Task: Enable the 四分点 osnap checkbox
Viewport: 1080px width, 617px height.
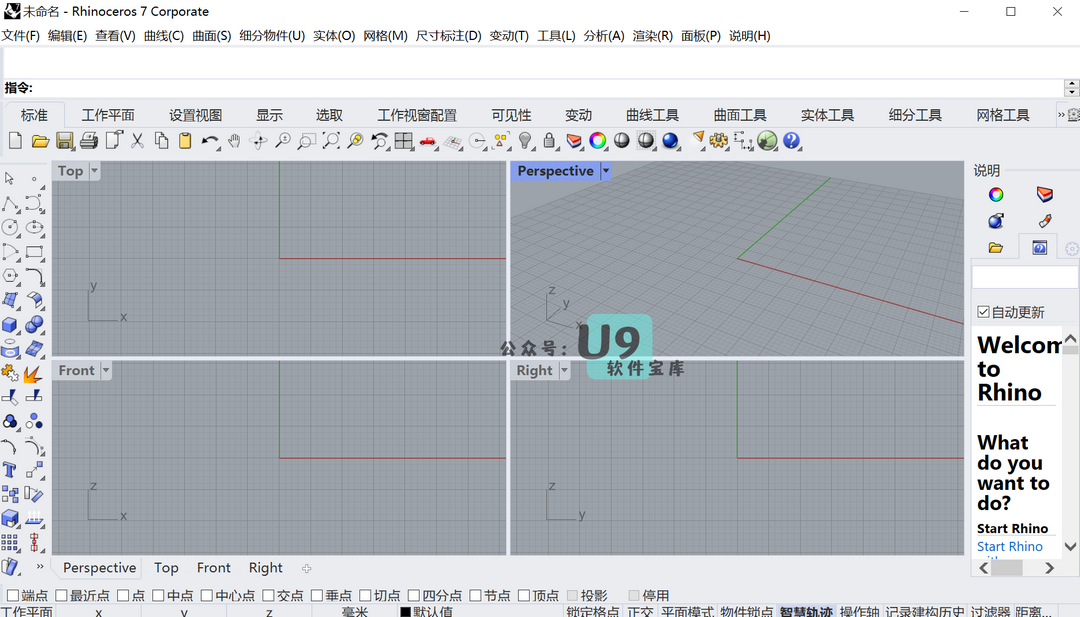Action: 413,595
